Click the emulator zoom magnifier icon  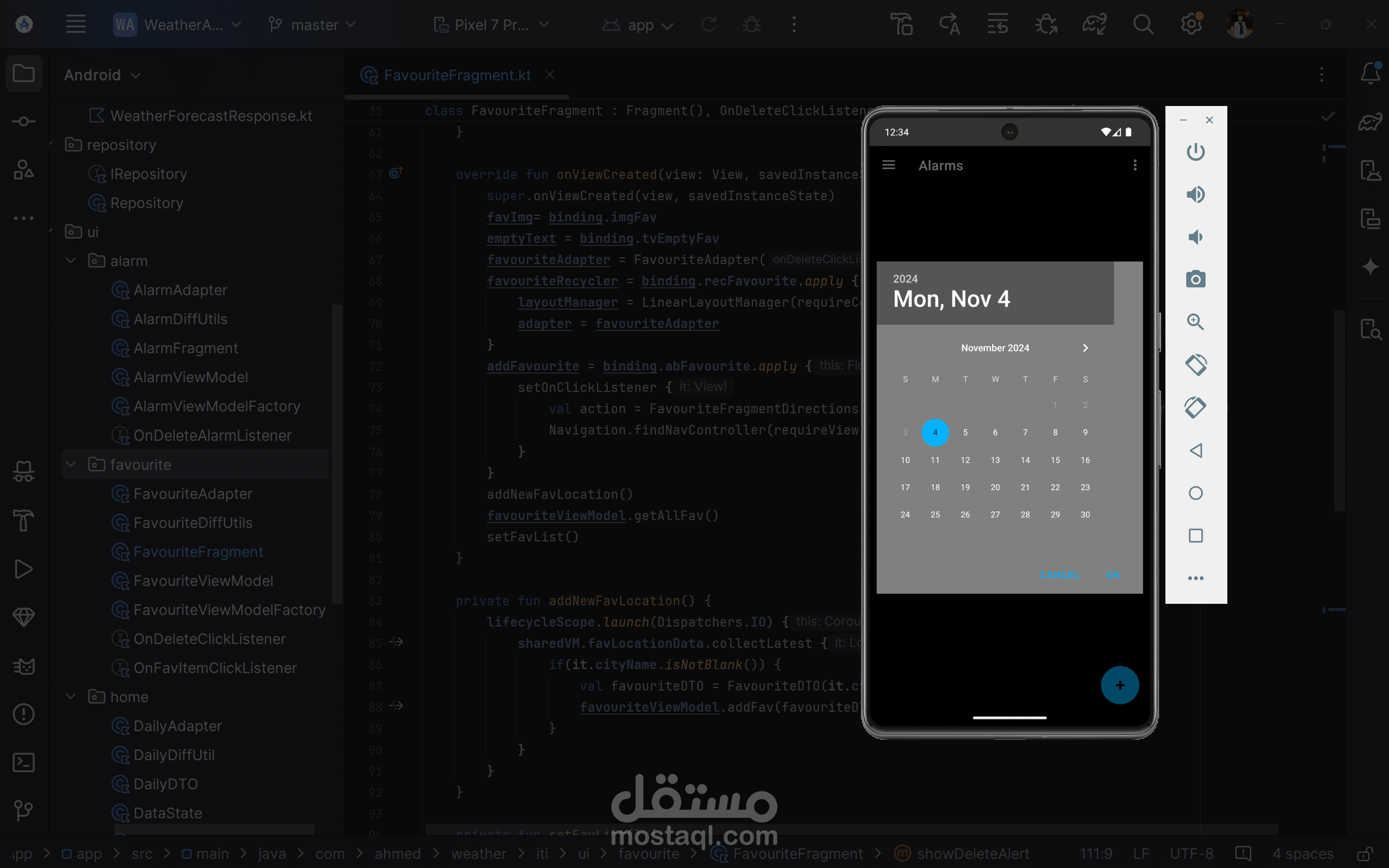coord(1195,322)
